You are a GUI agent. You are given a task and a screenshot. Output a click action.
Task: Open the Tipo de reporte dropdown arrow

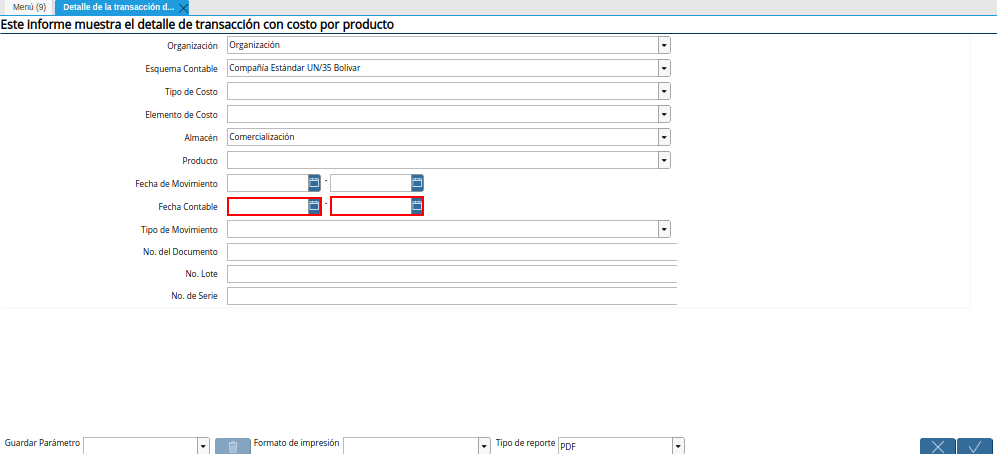point(678,446)
